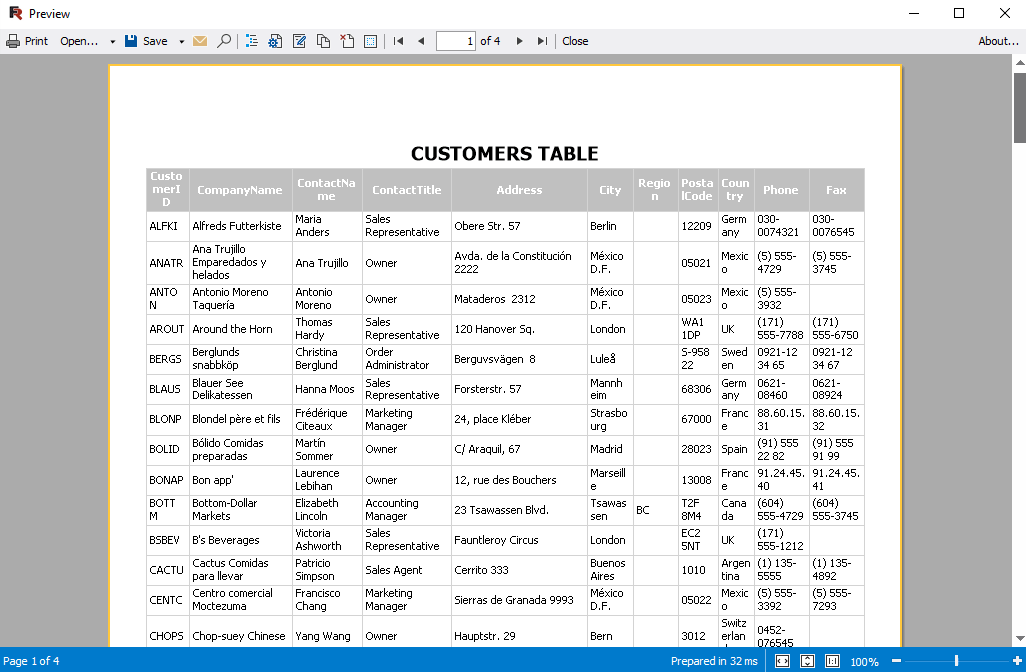Open the search tool

(224, 41)
